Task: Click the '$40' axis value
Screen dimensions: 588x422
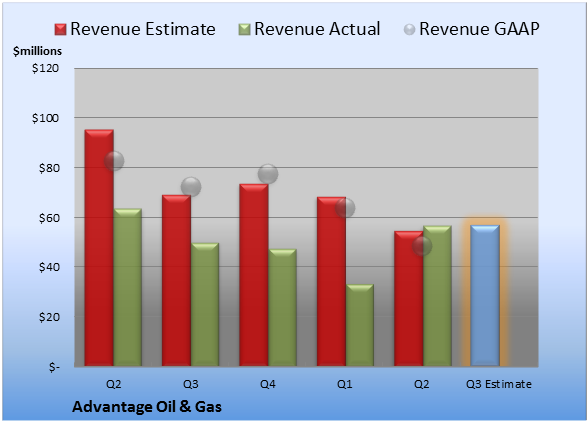Action: 49,267
